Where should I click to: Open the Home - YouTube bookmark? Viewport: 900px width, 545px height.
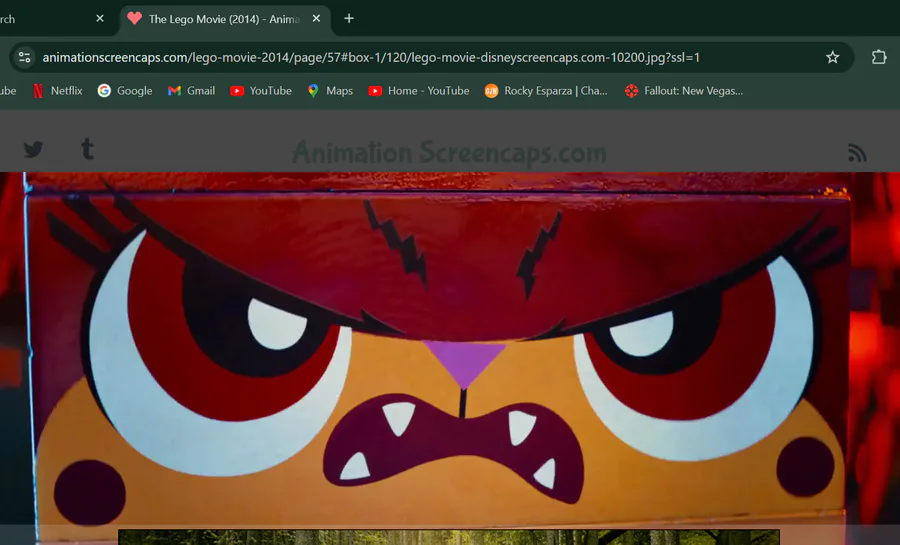tap(418, 91)
